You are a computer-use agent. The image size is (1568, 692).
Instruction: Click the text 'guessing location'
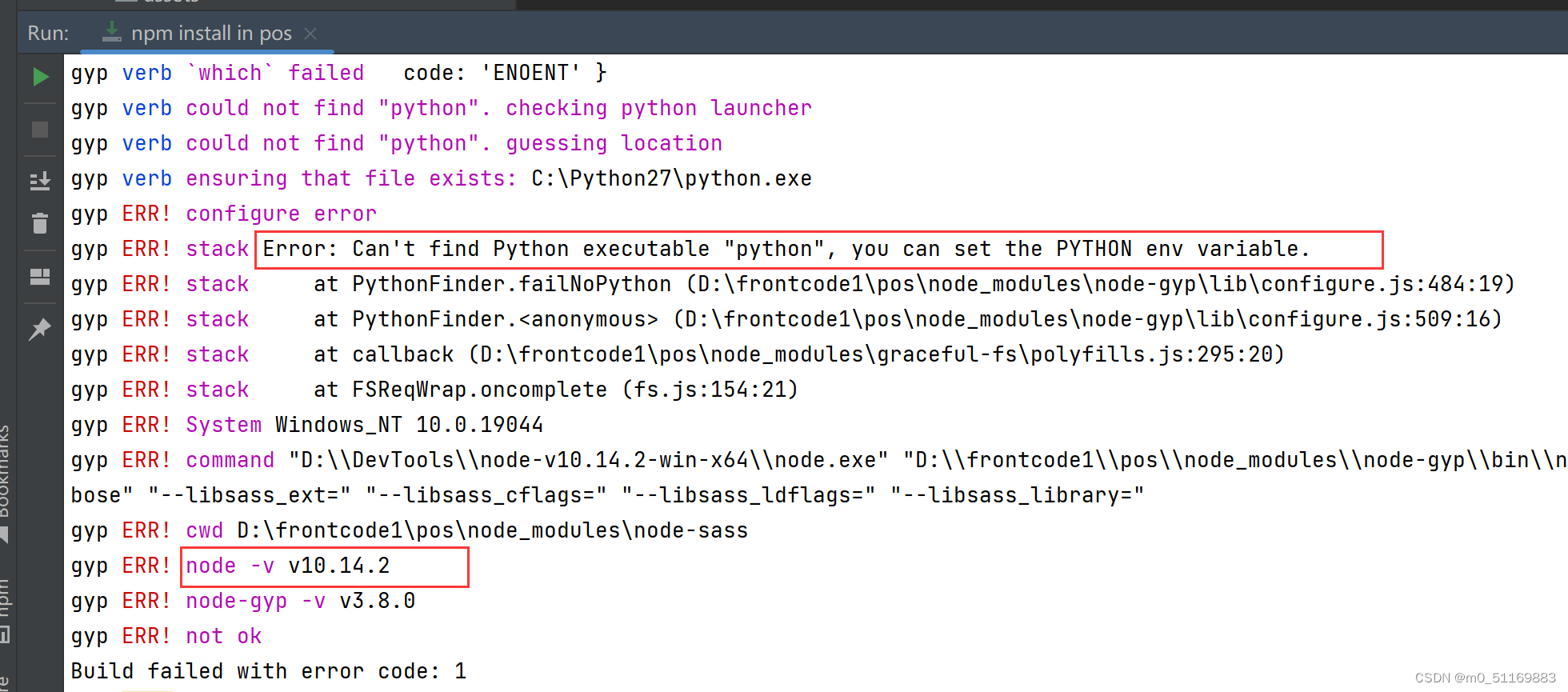click(x=614, y=143)
